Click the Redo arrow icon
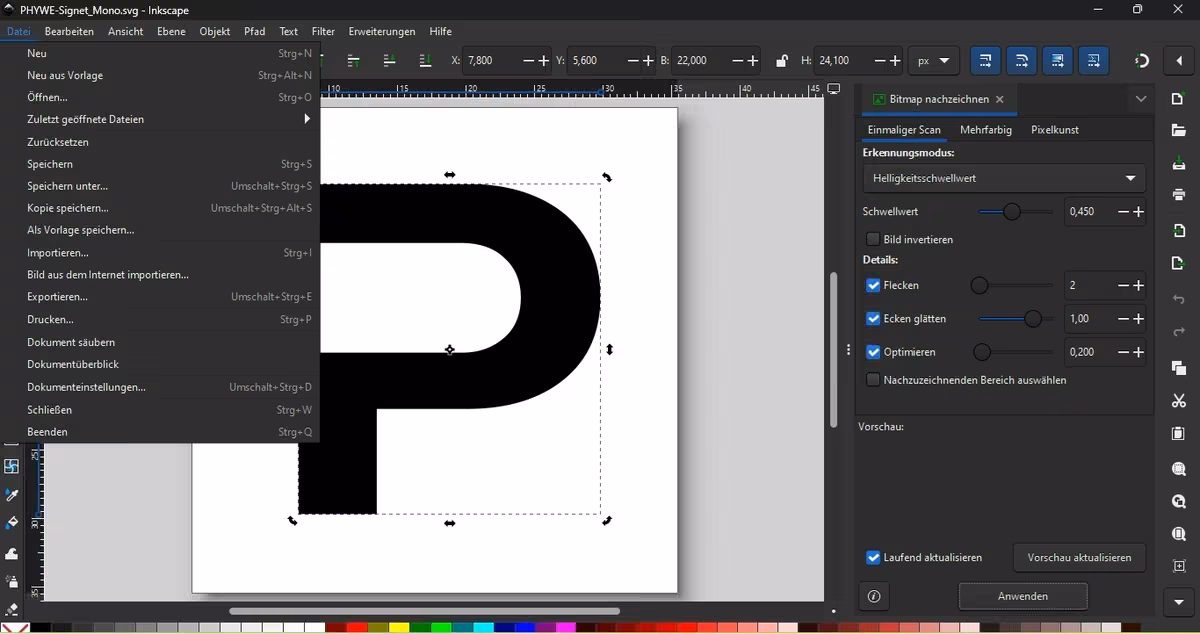This screenshot has height=634, width=1200. click(1179, 331)
